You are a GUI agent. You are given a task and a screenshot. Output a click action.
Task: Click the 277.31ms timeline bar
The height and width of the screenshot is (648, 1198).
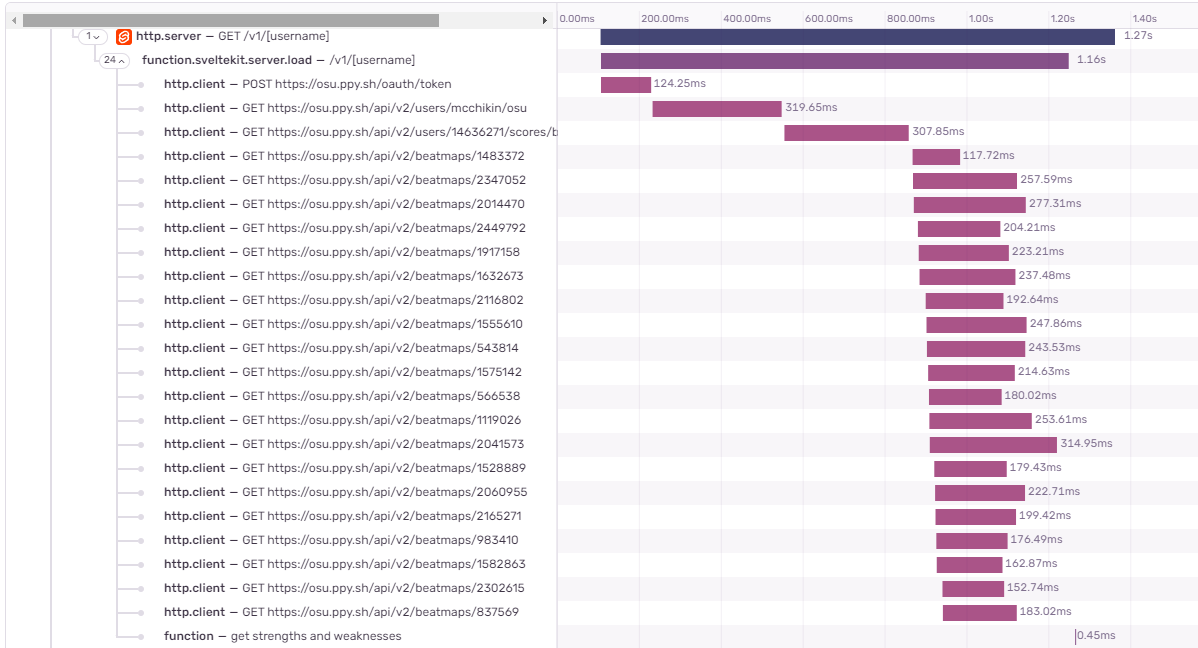pyautogui.click(x=970, y=205)
